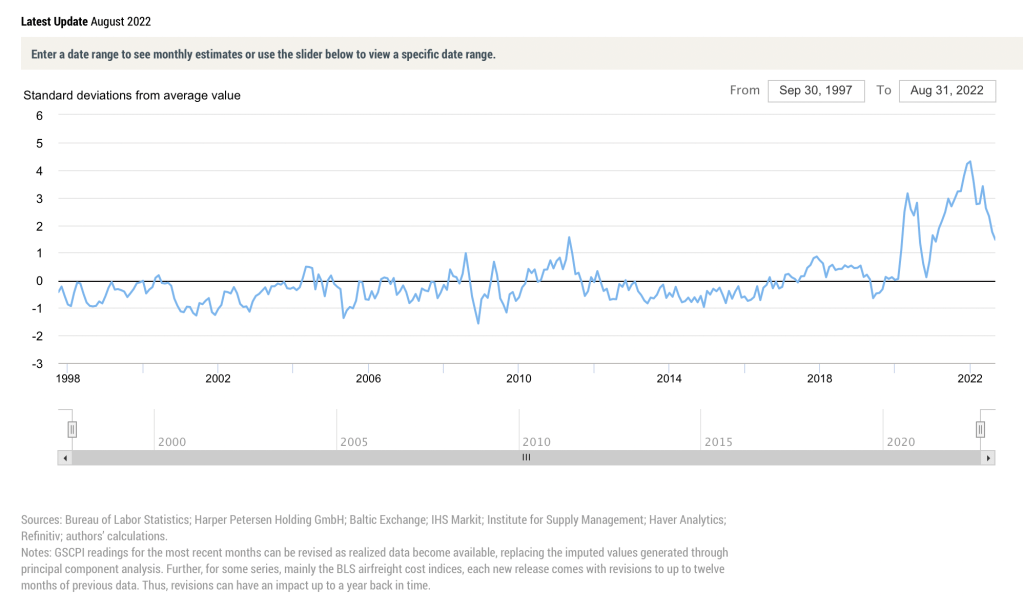Click the 2018 tick label on chart x-axis
1023x611 pixels.
(x=820, y=379)
